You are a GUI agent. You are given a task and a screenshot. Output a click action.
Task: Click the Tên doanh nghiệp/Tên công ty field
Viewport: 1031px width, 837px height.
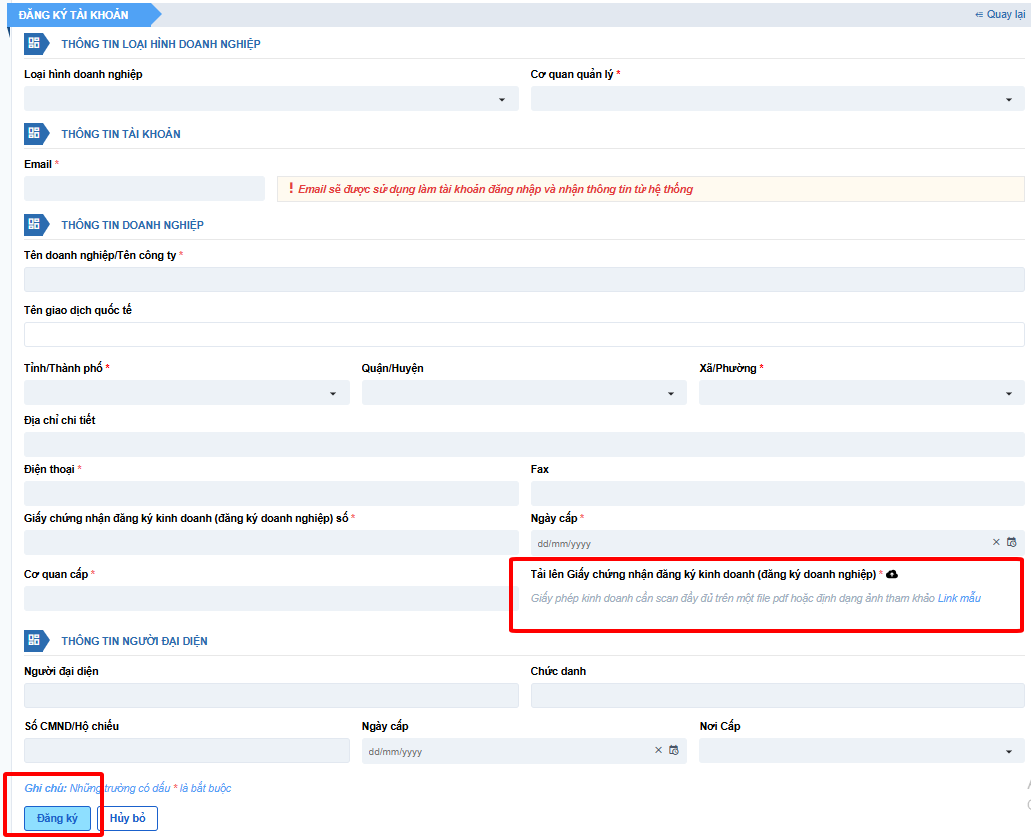click(524, 279)
